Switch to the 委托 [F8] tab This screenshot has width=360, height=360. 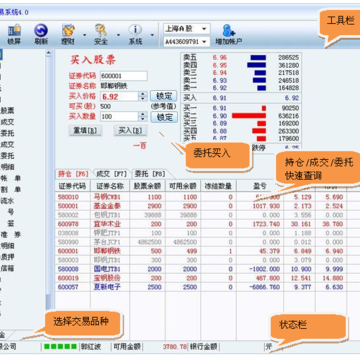[x=150, y=174]
